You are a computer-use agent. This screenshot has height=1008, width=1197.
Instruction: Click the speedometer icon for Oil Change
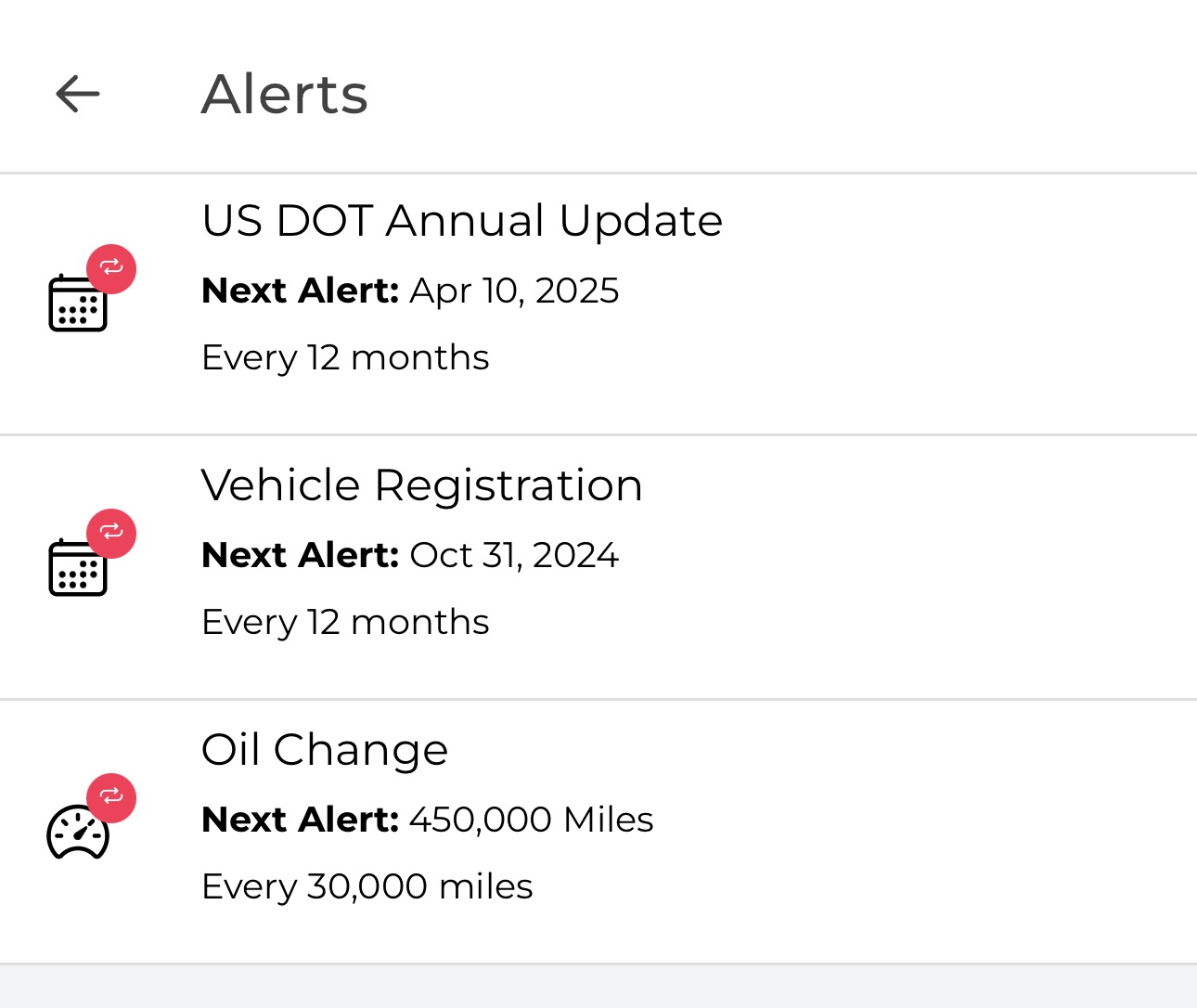coord(78,833)
